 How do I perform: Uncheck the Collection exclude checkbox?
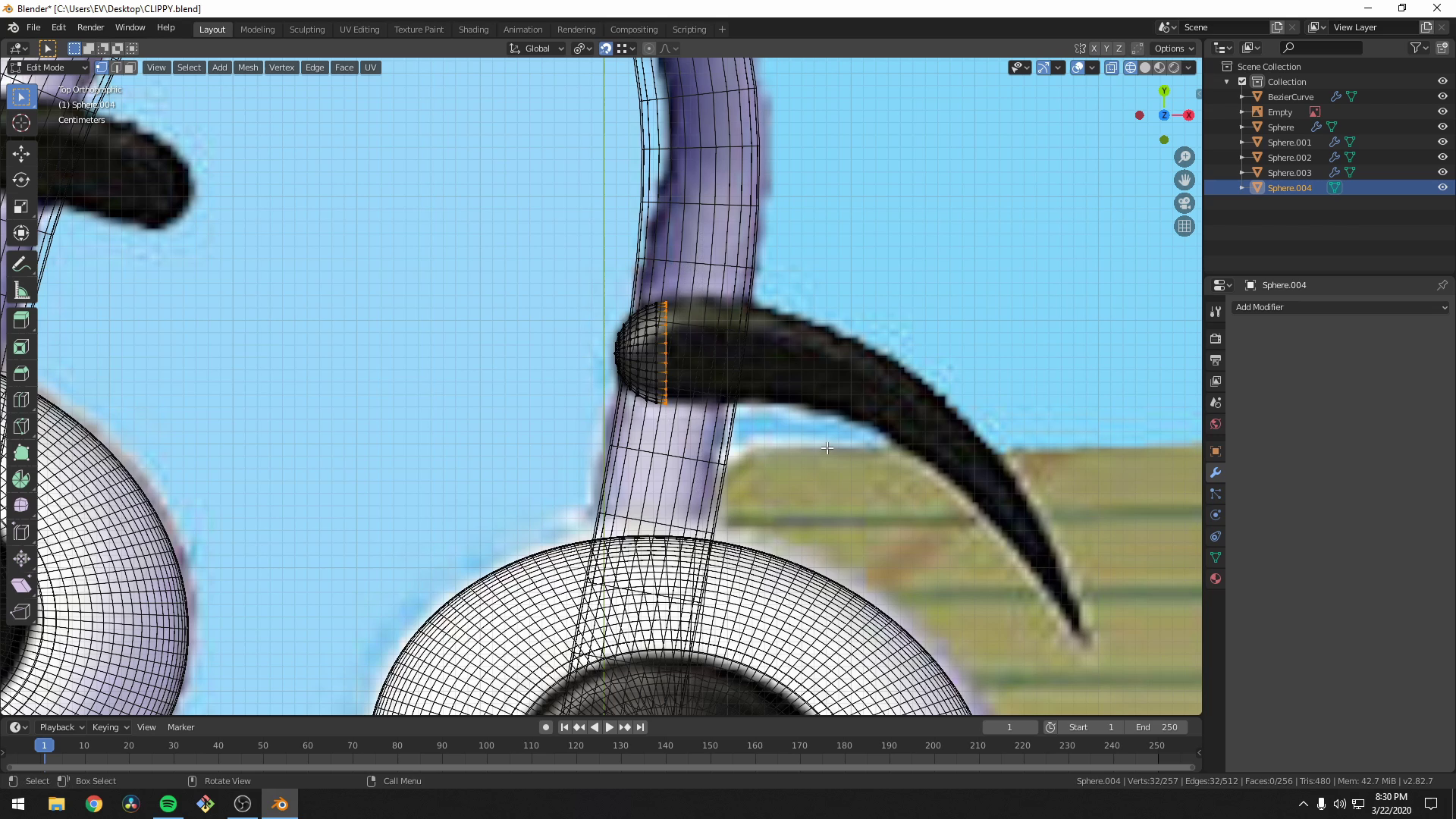1242,81
